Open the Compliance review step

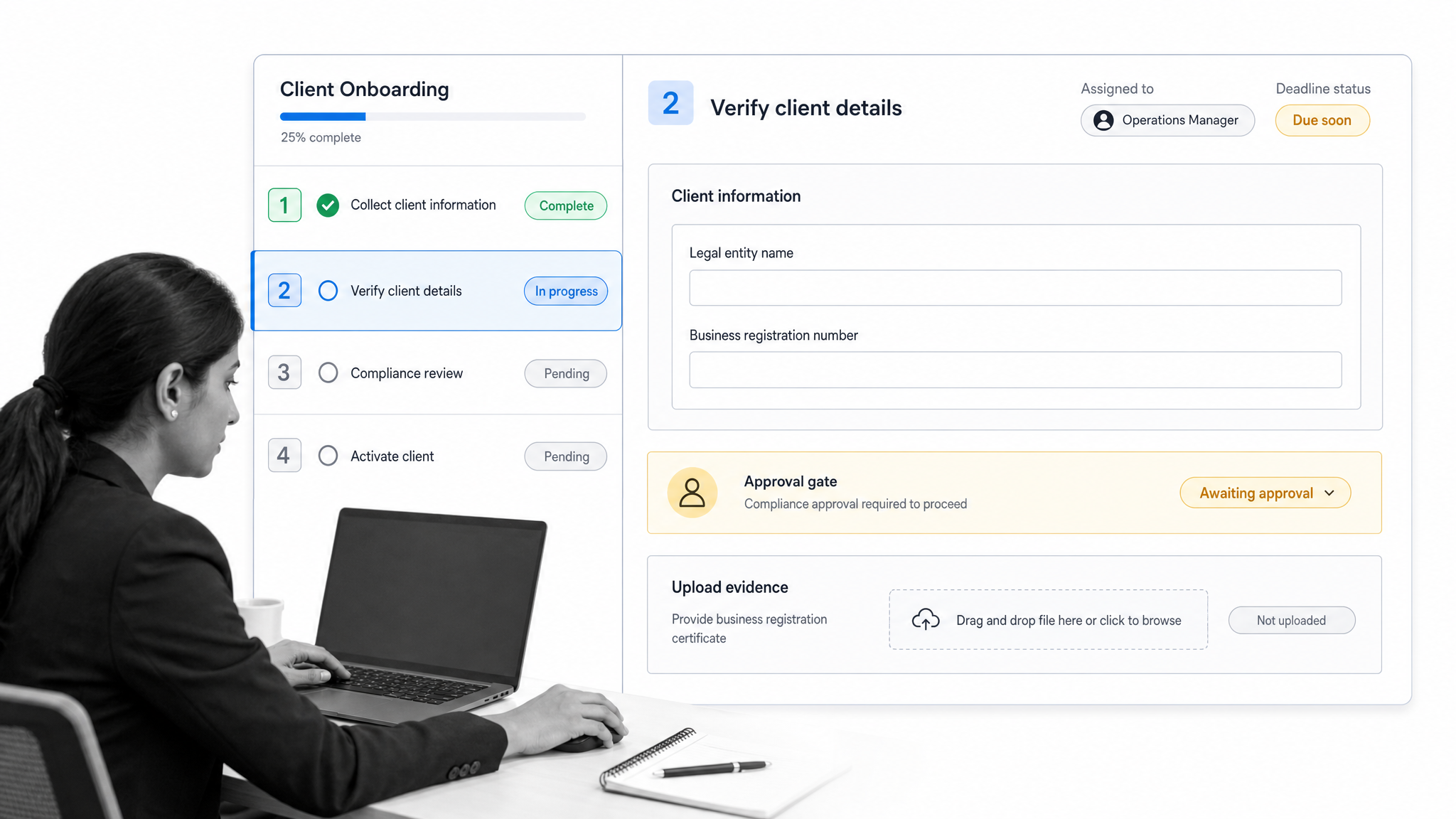coord(437,373)
